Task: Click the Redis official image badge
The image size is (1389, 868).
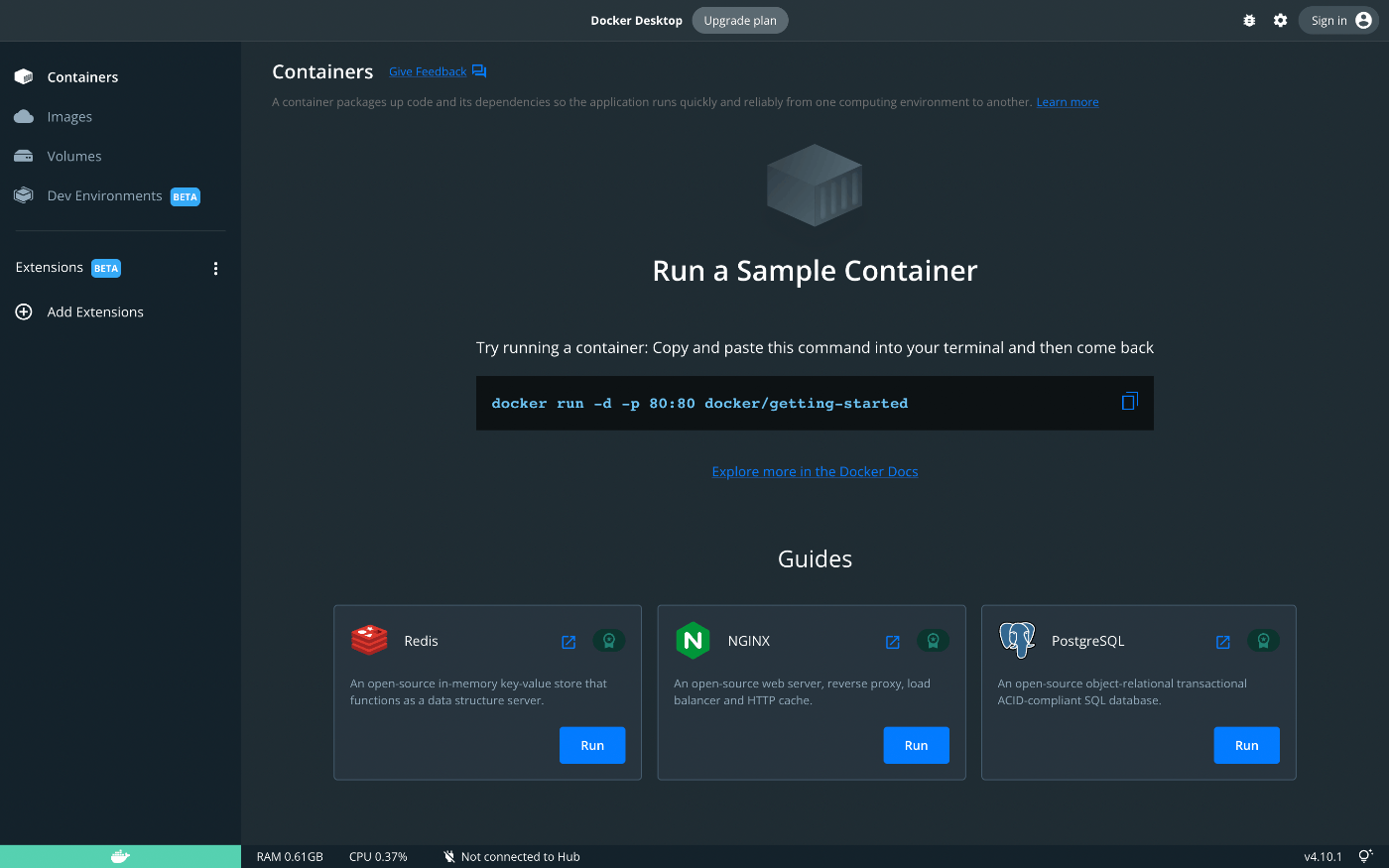Action: coord(609,641)
